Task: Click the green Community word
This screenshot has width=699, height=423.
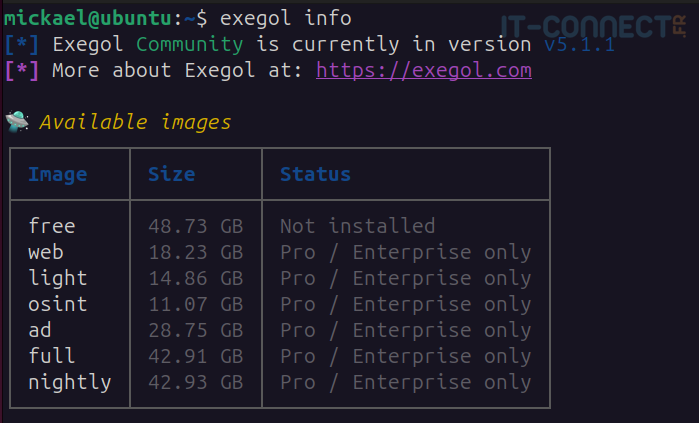Action: [x=189, y=45]
